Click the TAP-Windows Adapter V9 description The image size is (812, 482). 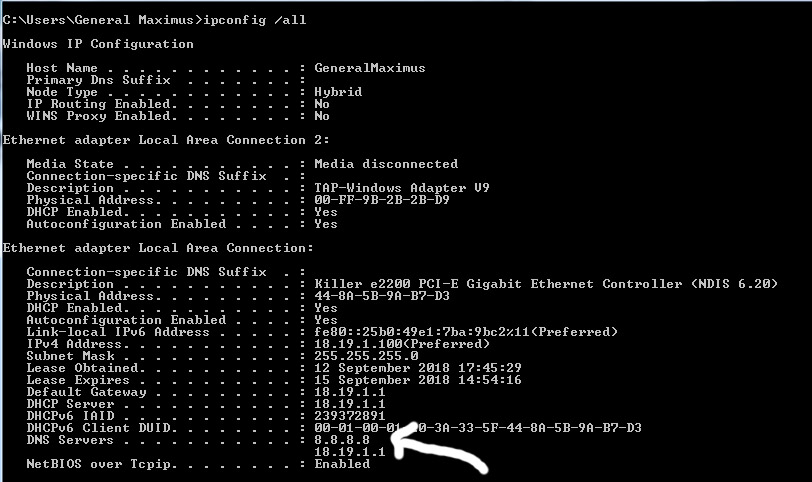click(x=402, y=188)
